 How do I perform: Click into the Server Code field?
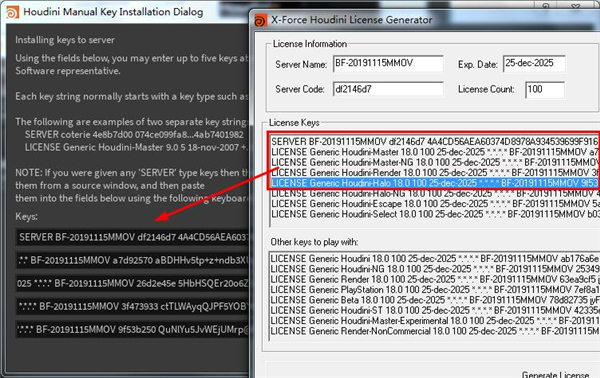click(x=388, y=89)
